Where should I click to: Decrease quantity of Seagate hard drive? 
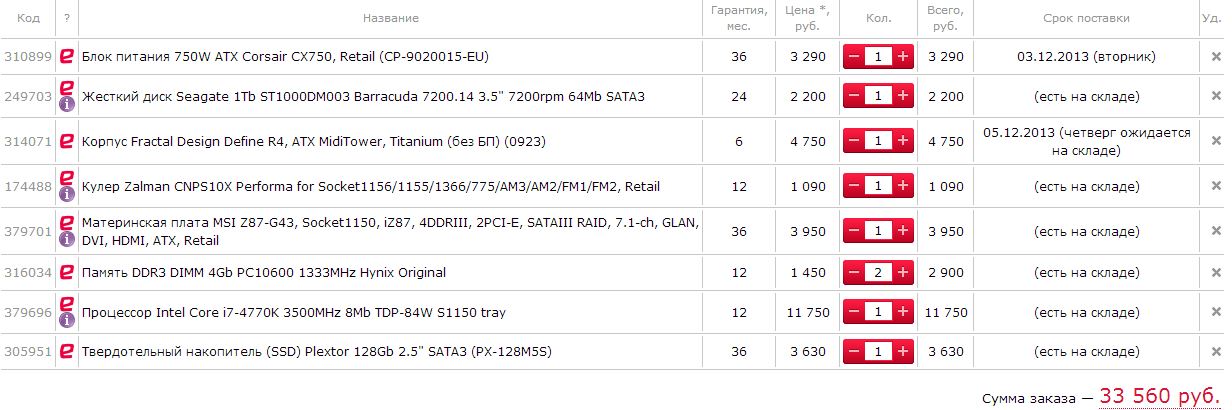pos(854,97)
